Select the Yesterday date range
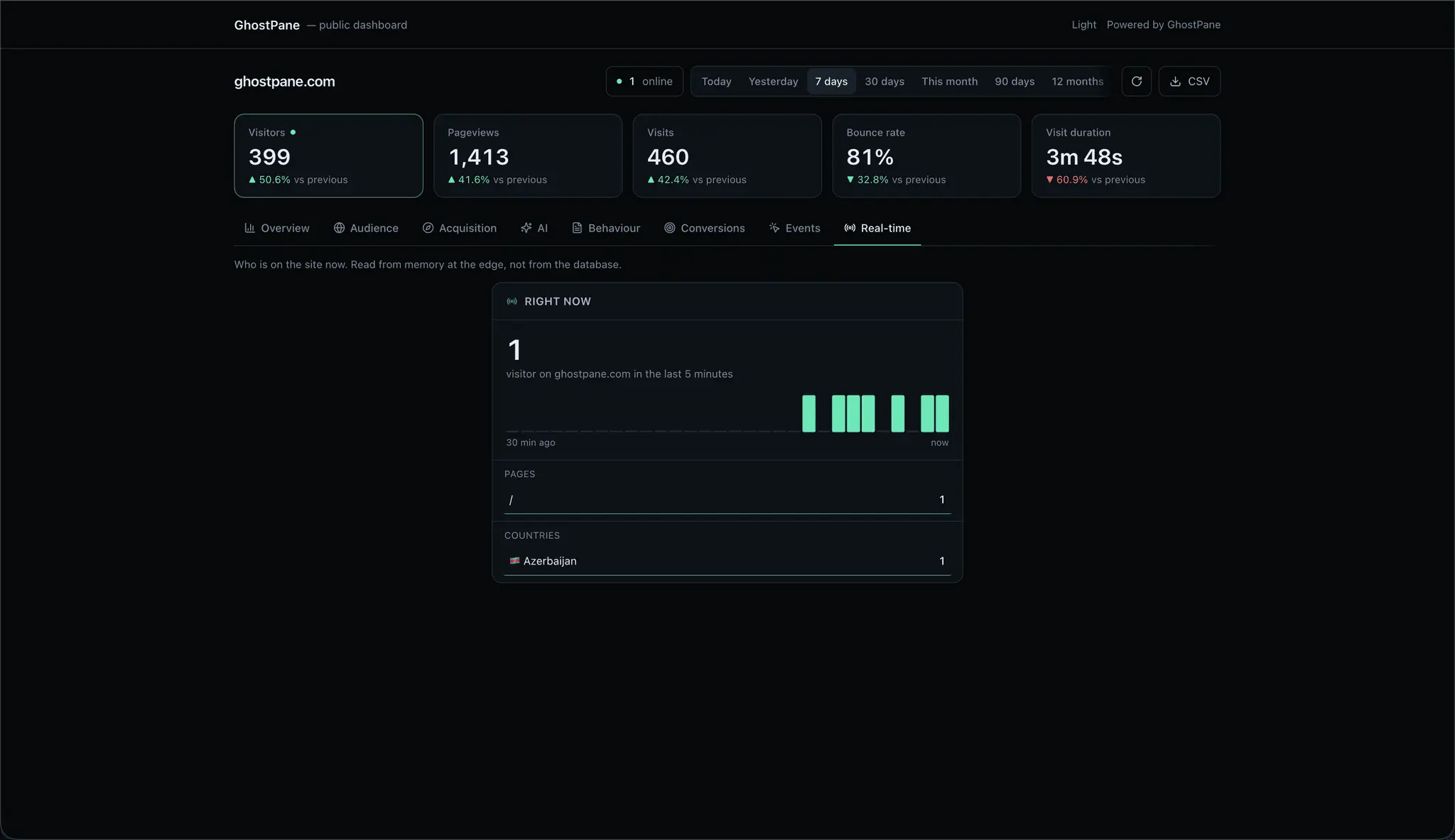The image size is (1455, 840). click(773, 82)
